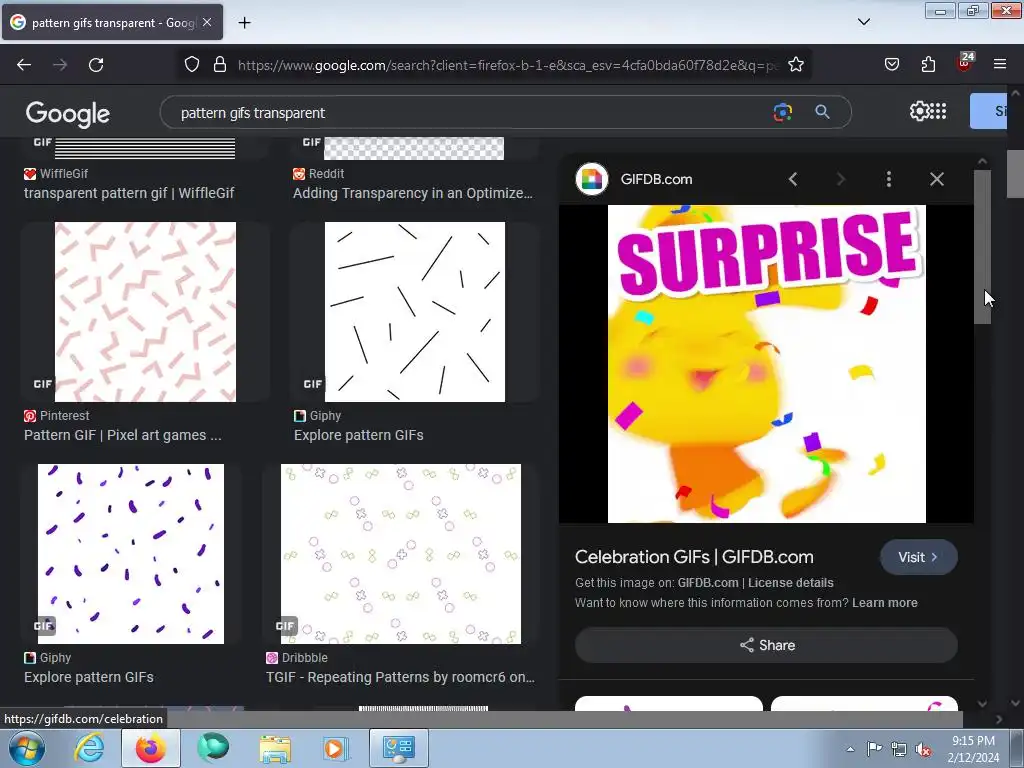The width and height of the screenshot is (1024, 768).
Task: Open the Firefox hamburger application menu
Action: click(1000, 65)
